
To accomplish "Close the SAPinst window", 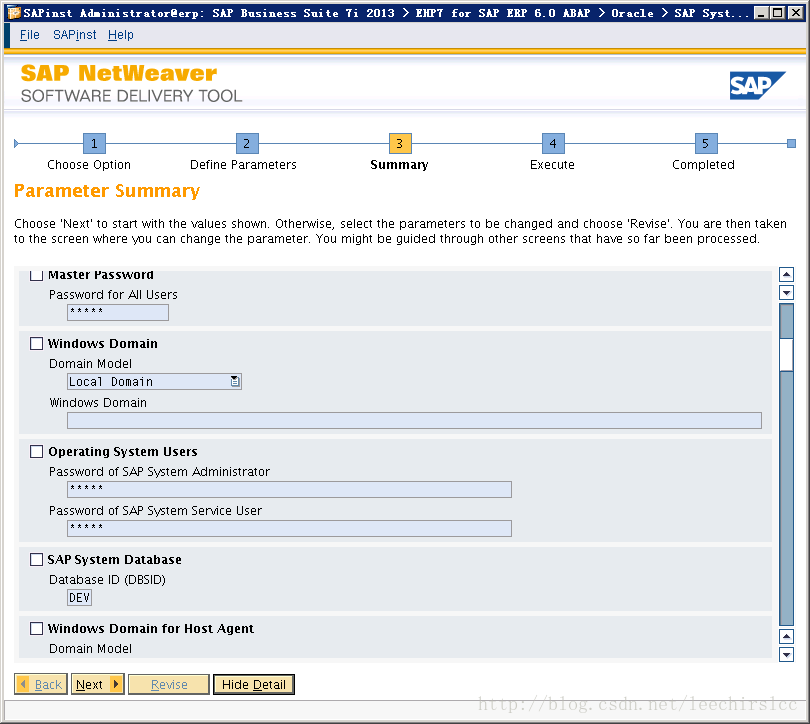I will pyautogui.click(x=796, y=12).
